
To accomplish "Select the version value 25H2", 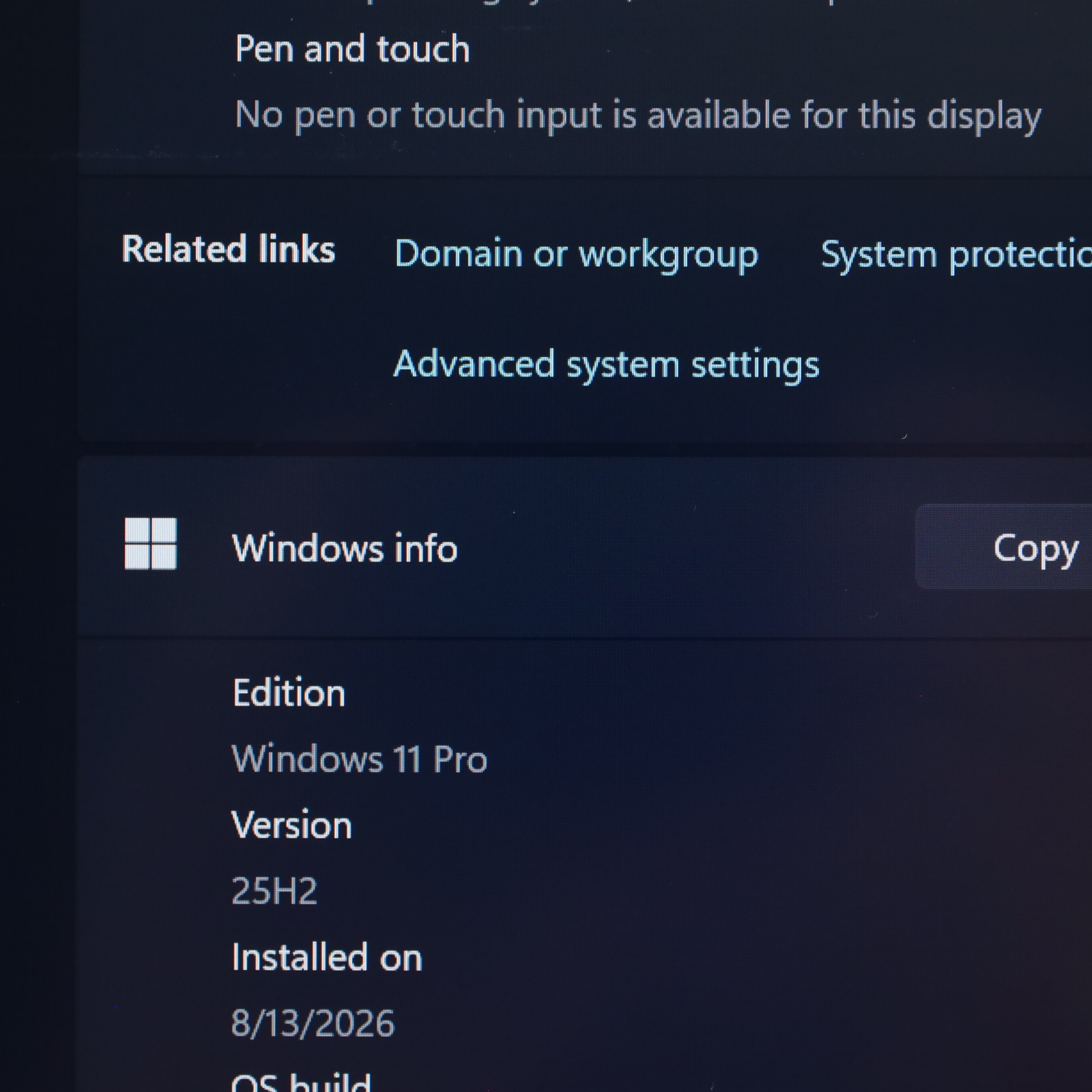I will [274, 891].
